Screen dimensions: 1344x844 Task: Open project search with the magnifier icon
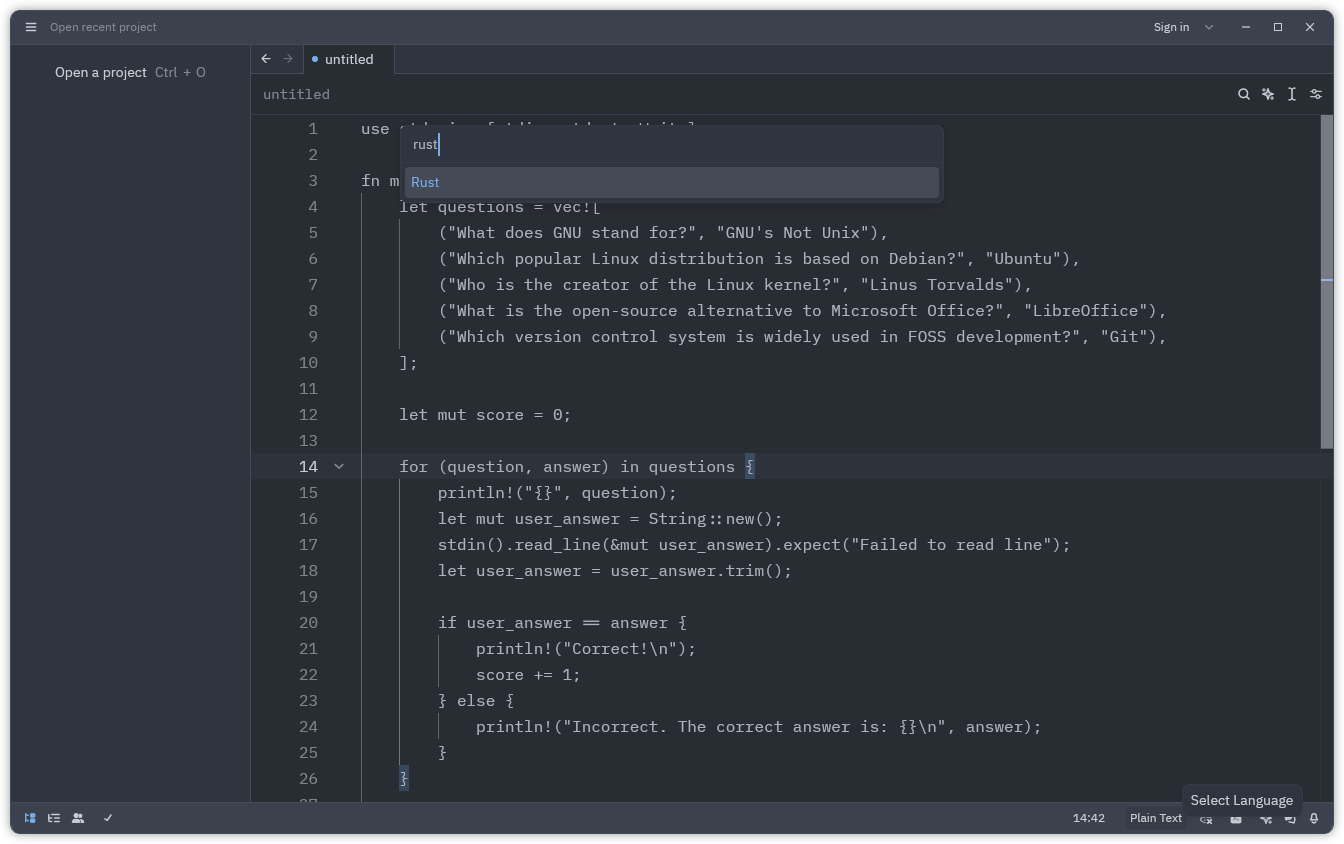[x=1243, y=93]
